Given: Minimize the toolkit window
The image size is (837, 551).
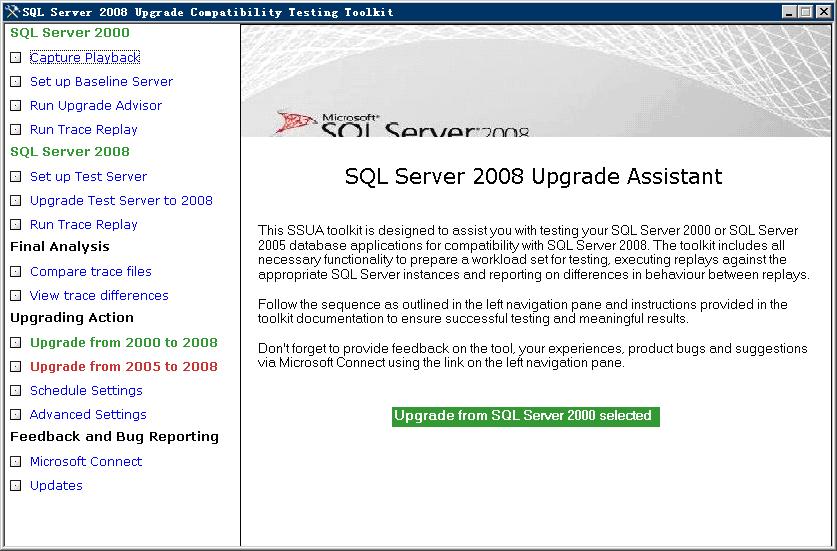Looking at the screenshot, I should [x=789, y=12].
